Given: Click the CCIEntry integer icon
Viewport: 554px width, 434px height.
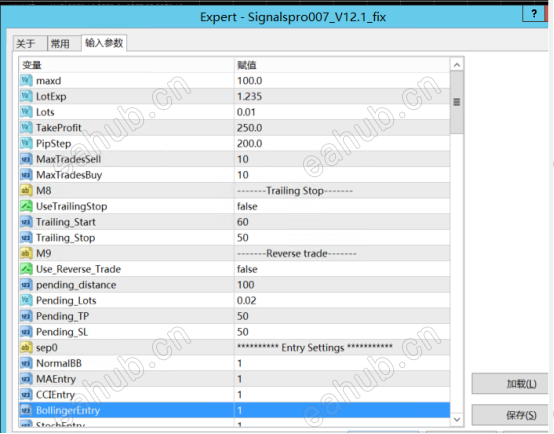Looking at the screenshot, I should point(26,394).
